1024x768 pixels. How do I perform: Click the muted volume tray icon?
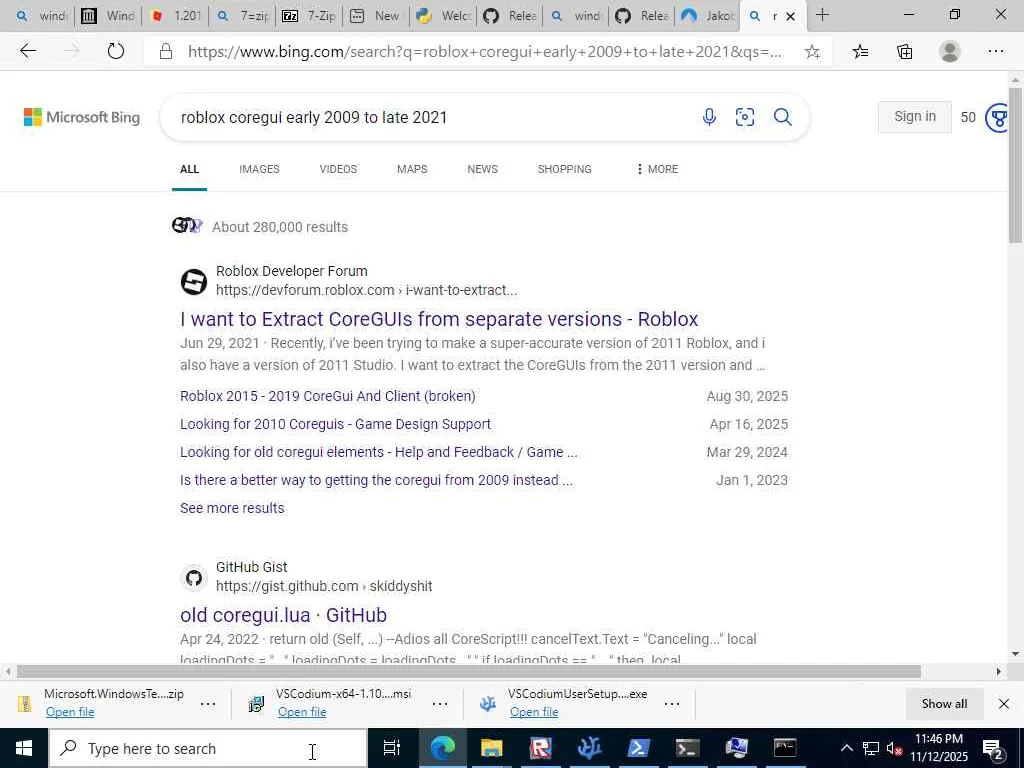[x=894, y=748]
